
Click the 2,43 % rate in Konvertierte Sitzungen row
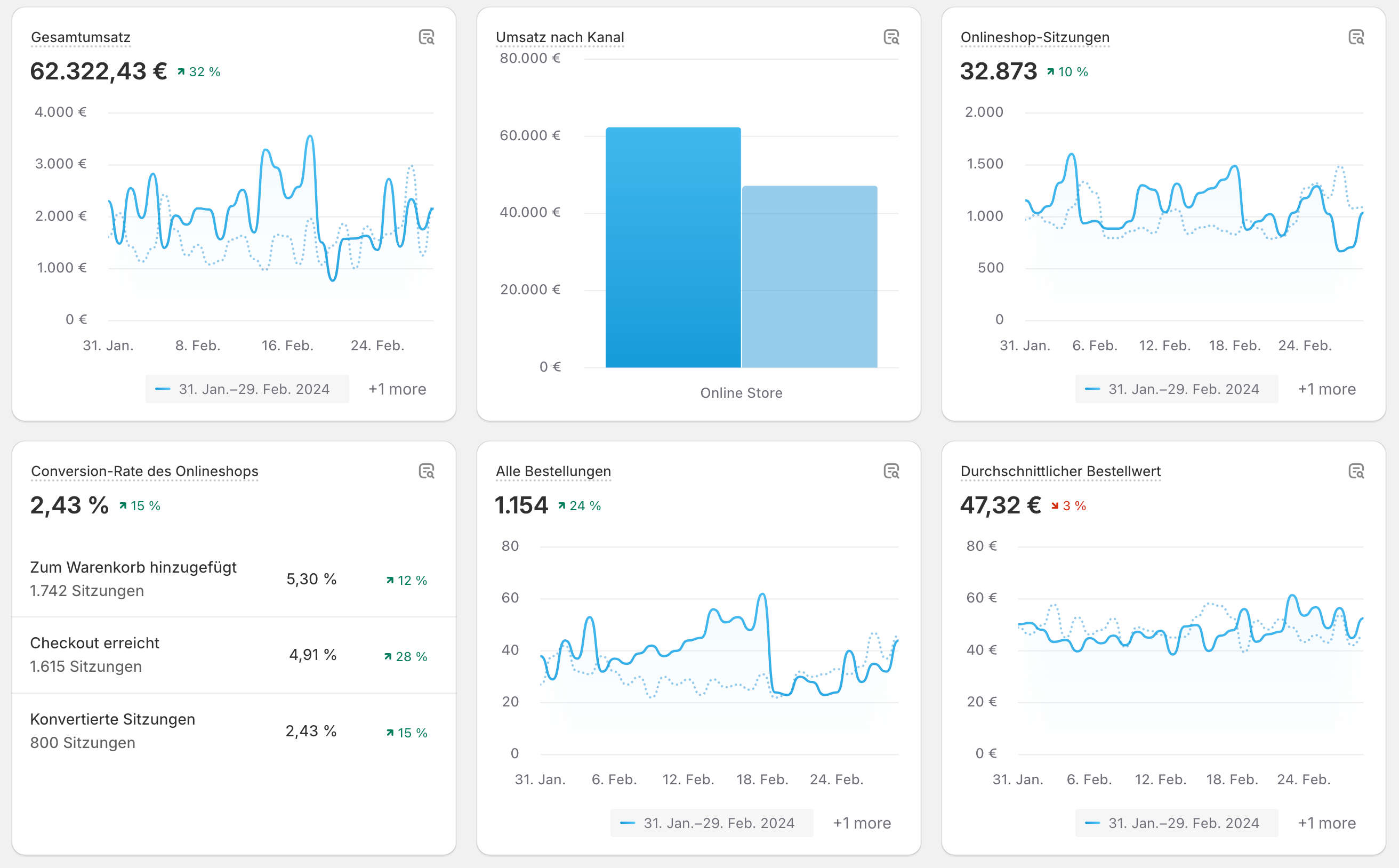(311, 731)
